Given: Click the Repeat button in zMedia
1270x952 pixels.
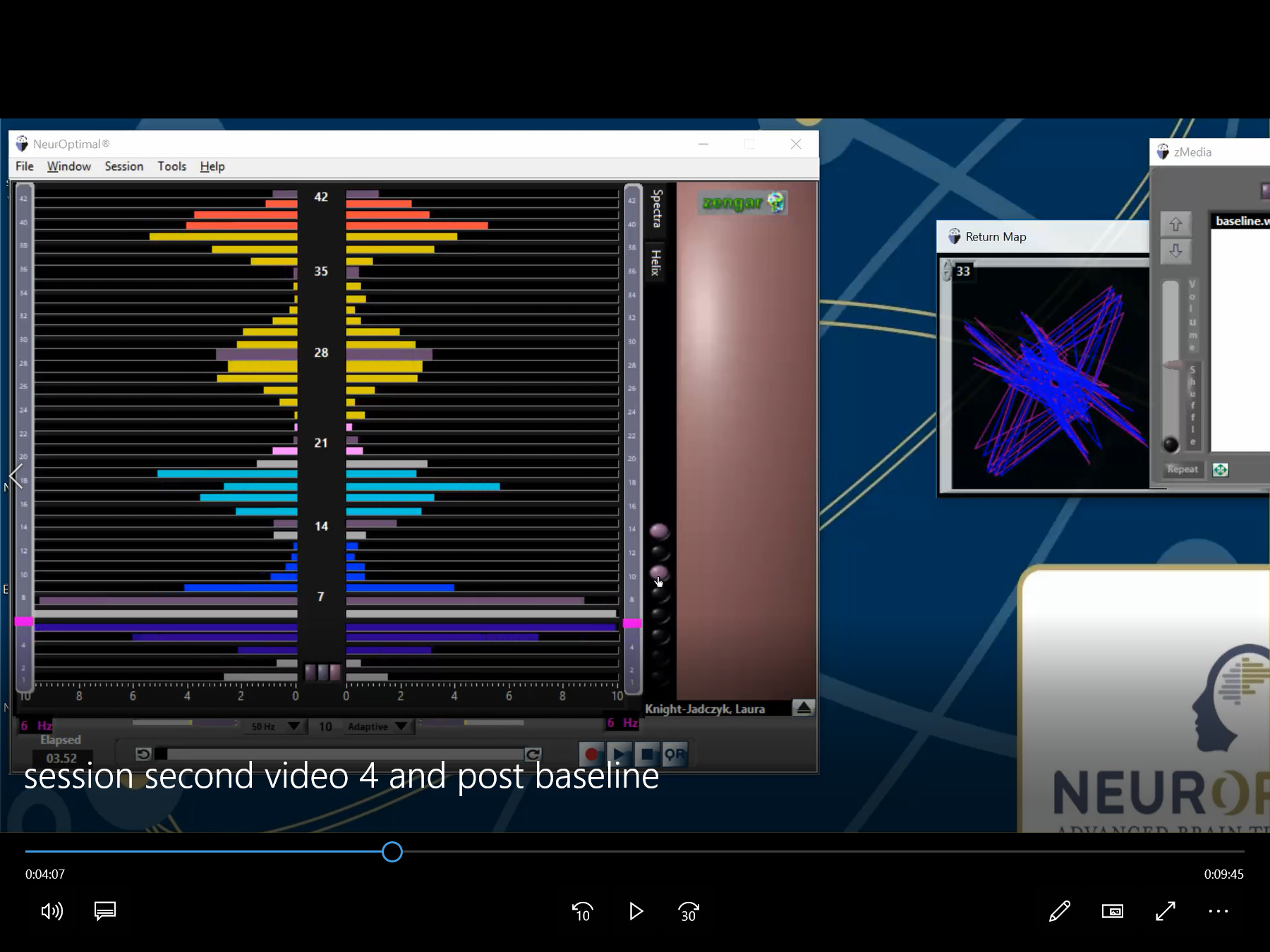Looking at the screenshot, I should tap(1182, 469).
